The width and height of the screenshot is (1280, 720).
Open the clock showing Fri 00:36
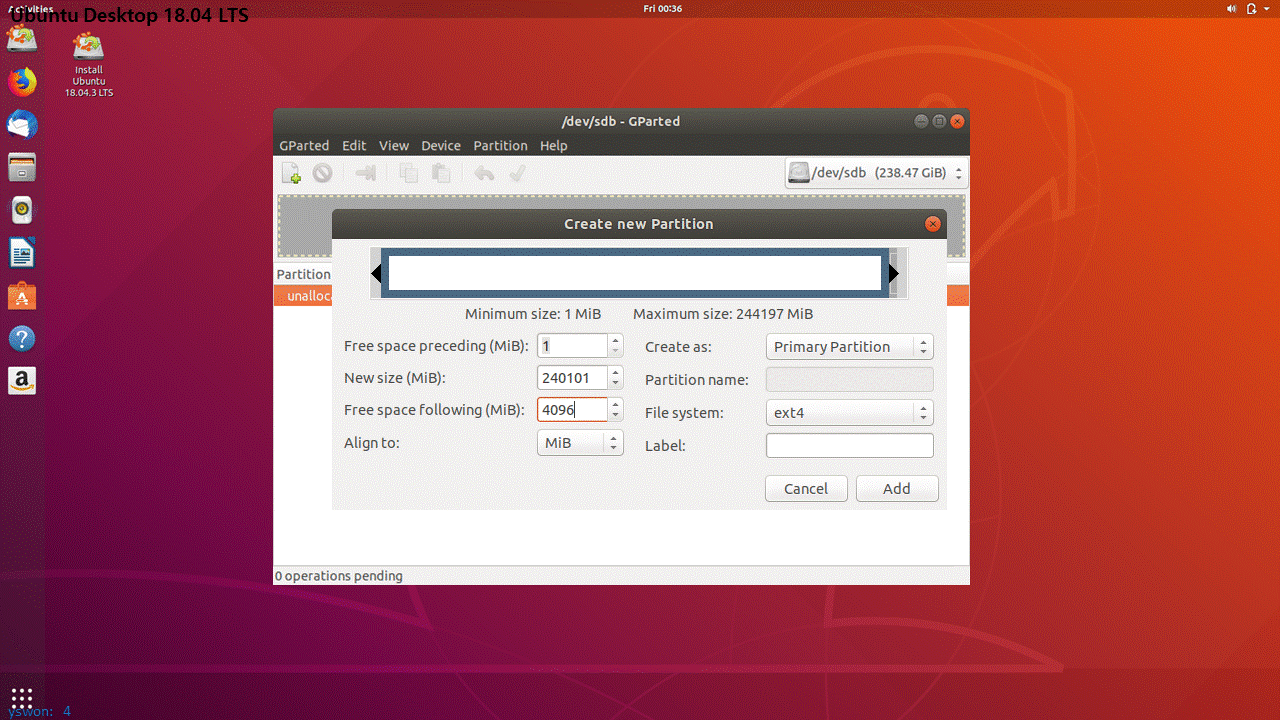click(x=663, y=8)
